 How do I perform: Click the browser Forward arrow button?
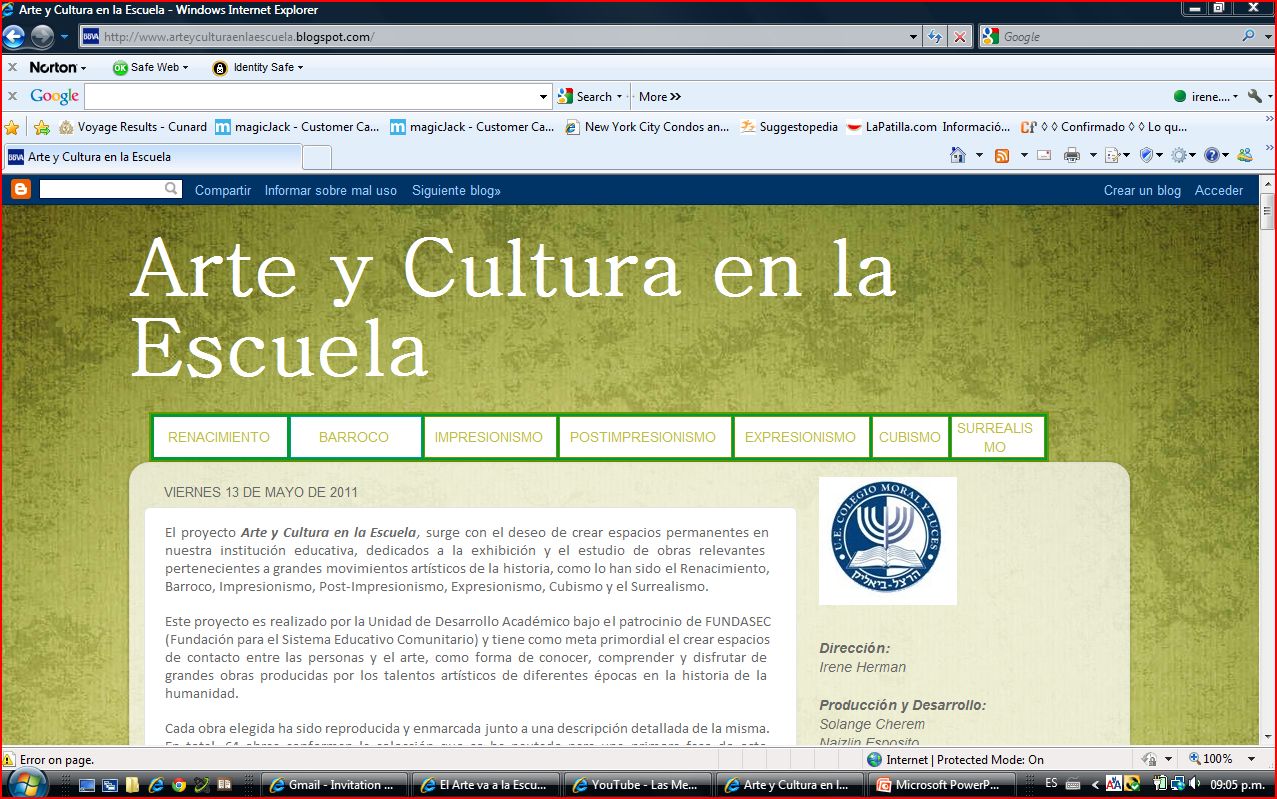point(42,37)
